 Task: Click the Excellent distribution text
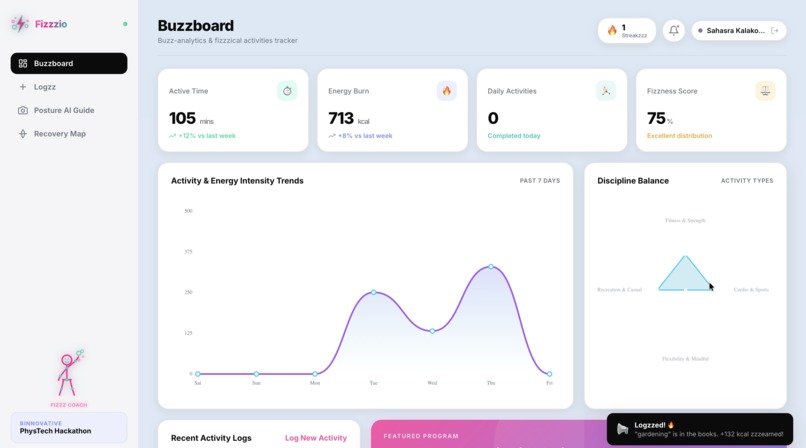(680, 136)
